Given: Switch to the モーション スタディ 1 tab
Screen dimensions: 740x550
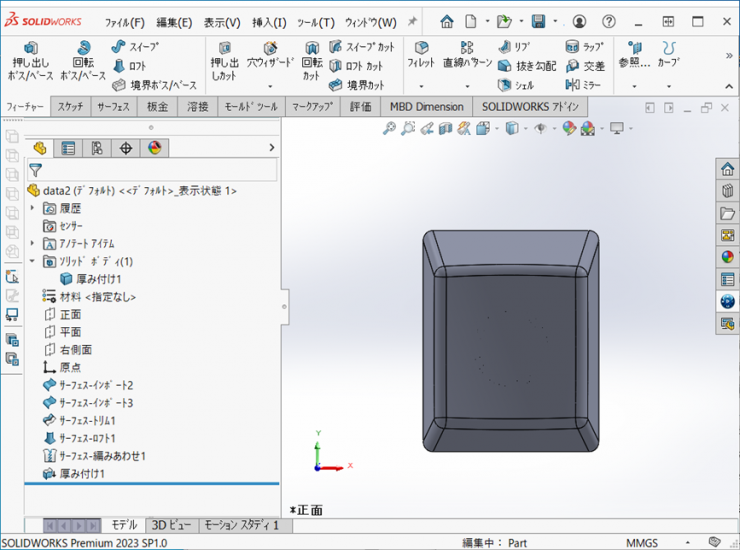Looking at the screenshot, I should pos(241,525).
